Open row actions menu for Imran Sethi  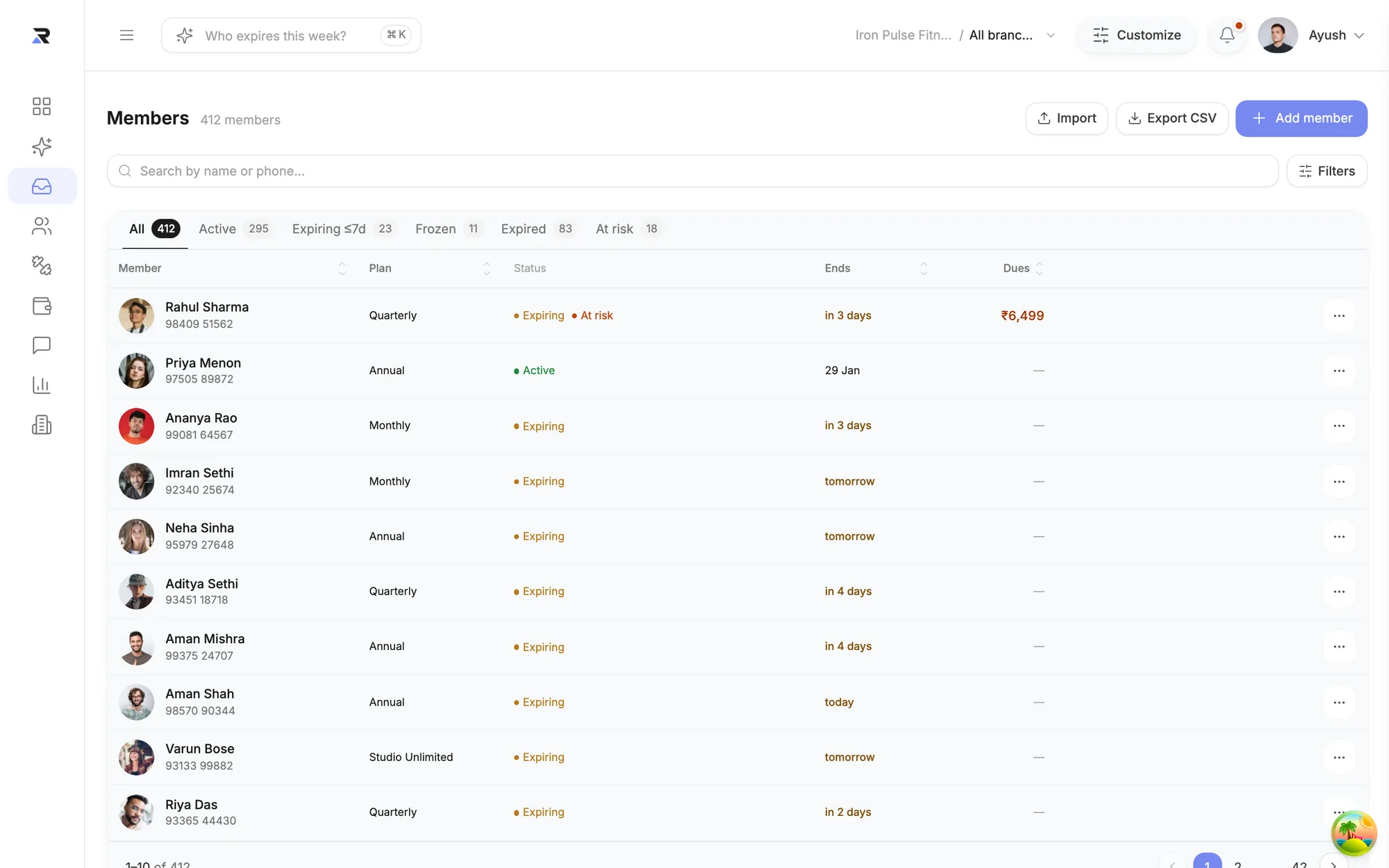(1339, 481)
